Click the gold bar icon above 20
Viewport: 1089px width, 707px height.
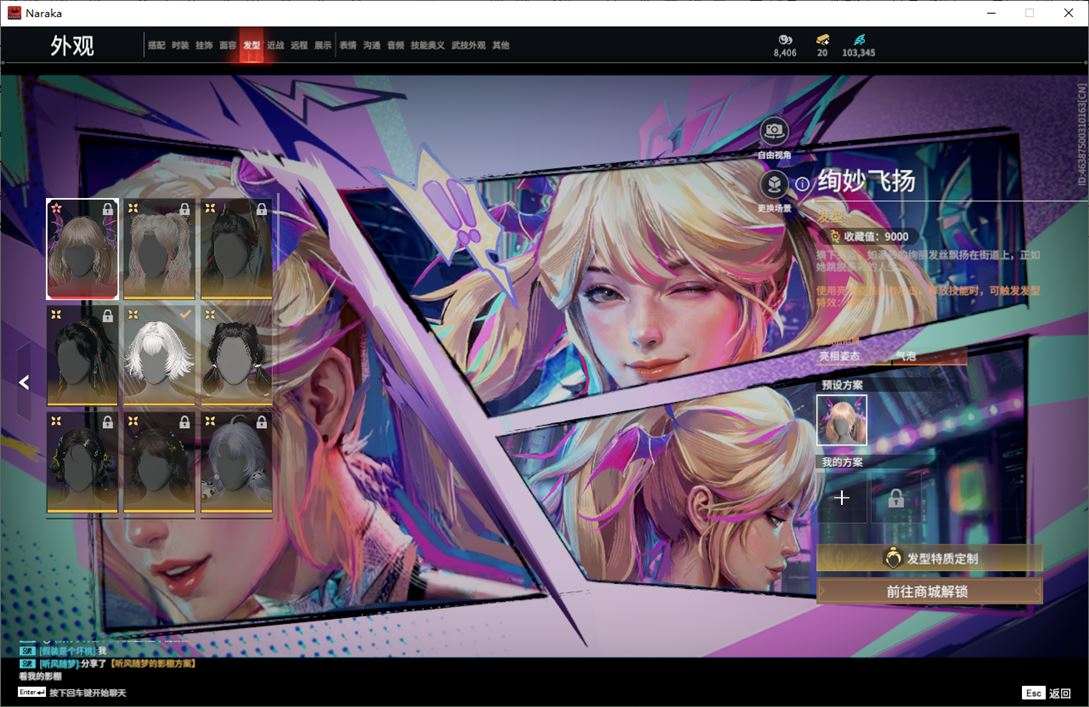822,40
